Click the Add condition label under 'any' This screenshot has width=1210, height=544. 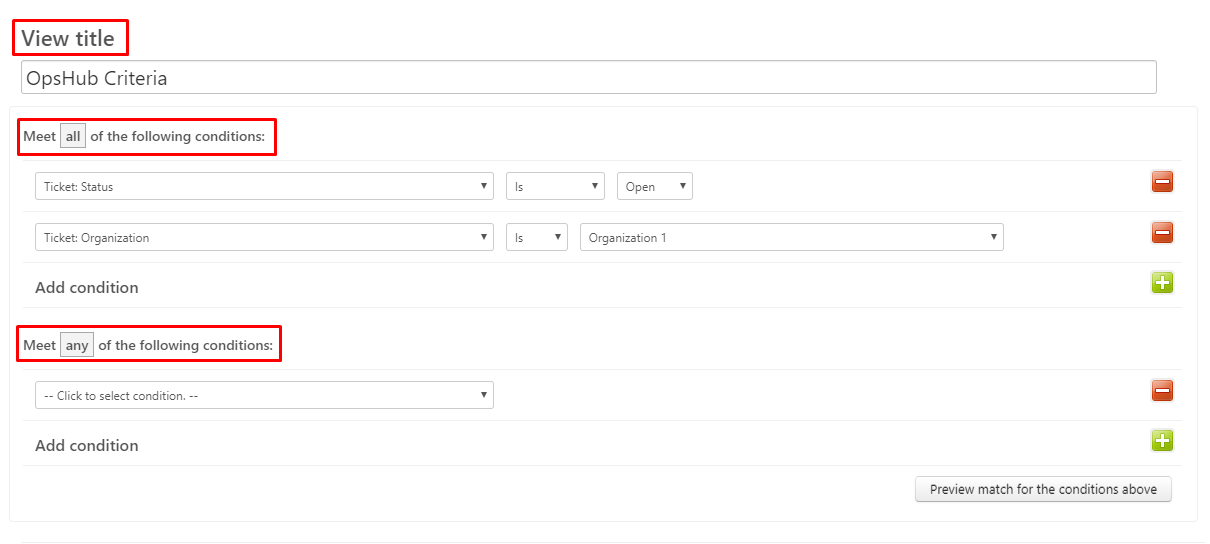click(87, 446)
